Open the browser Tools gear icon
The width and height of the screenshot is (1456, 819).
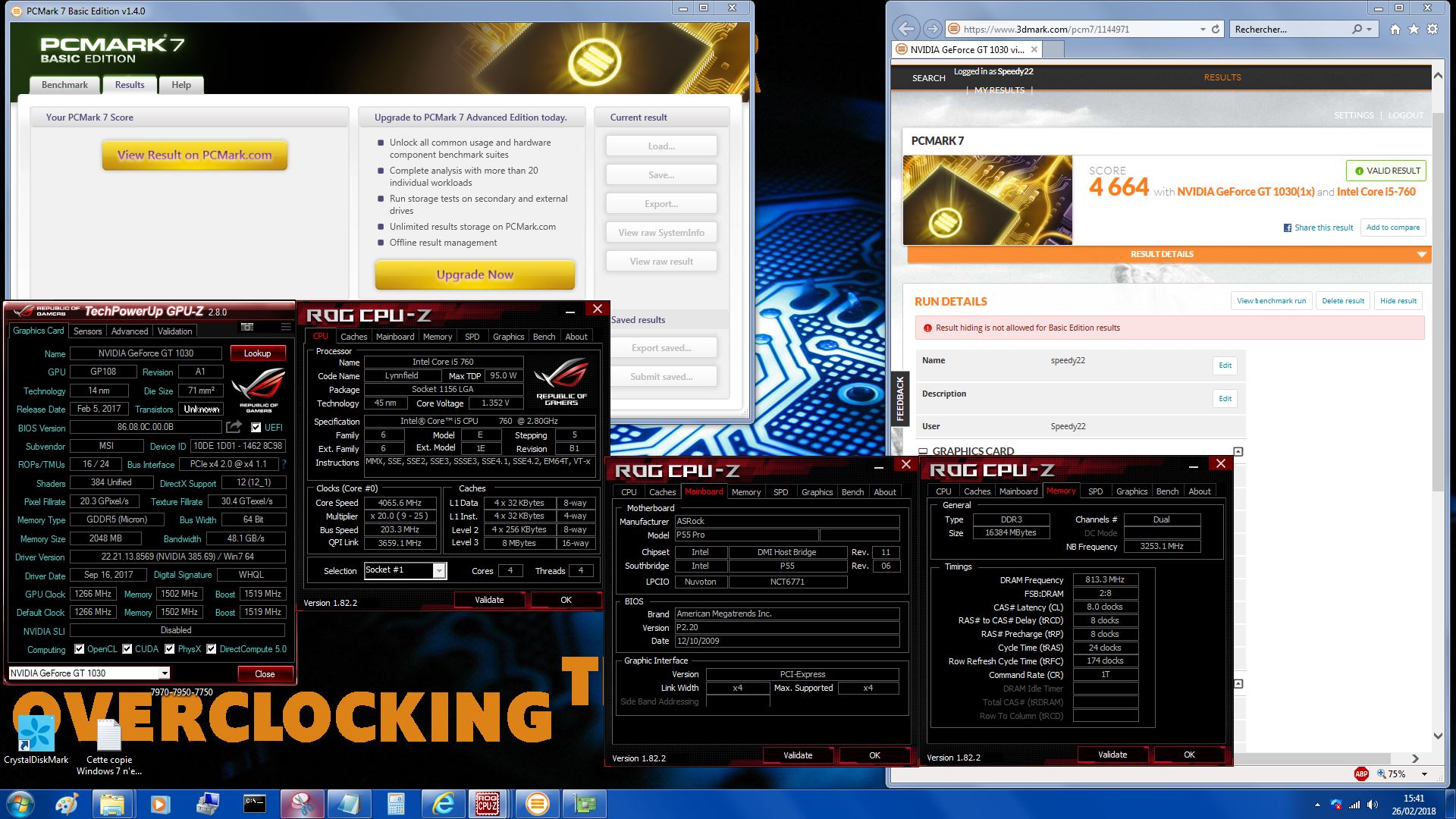click(x=1432, y=29)
